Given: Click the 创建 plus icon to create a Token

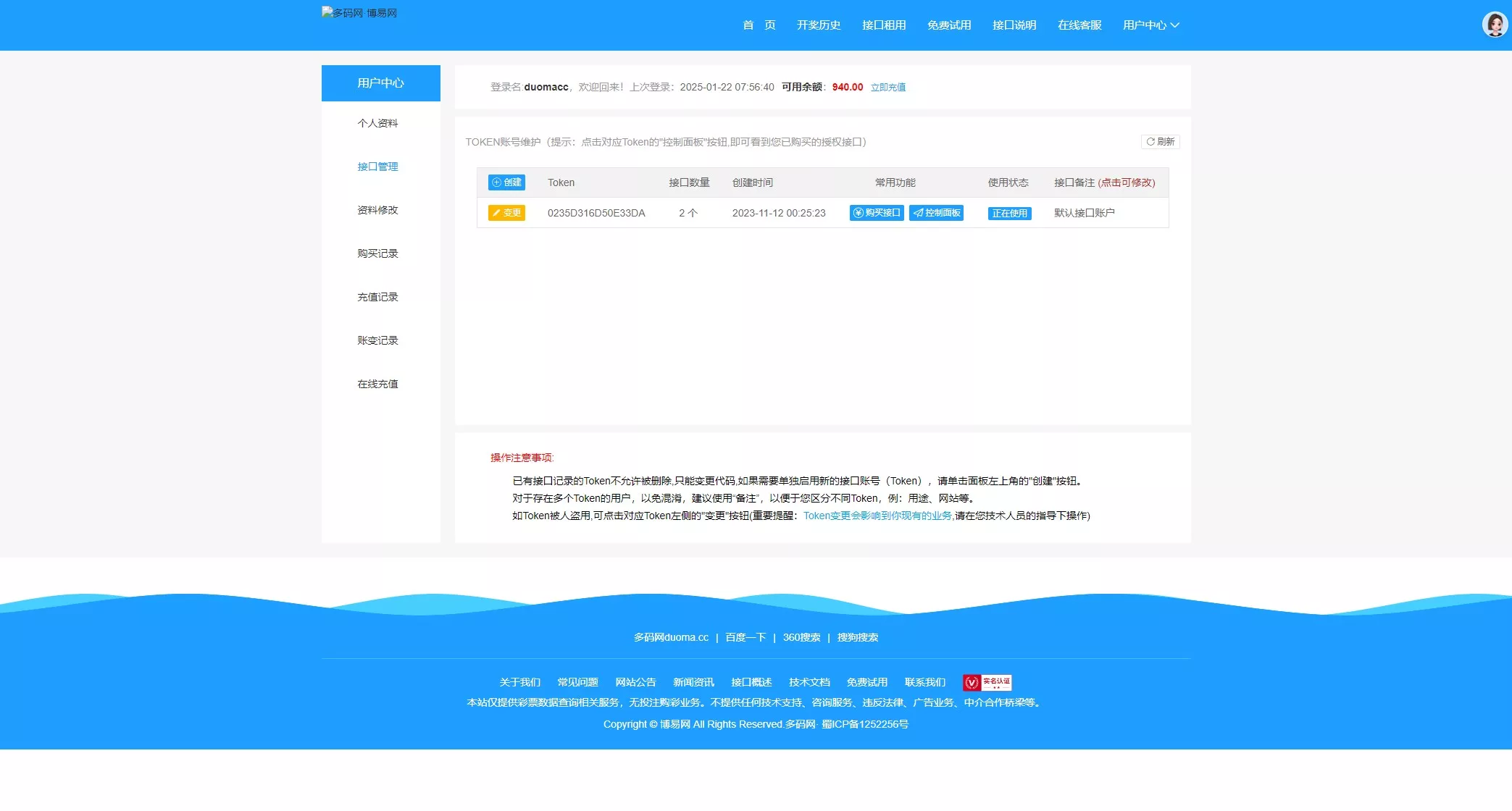Looking at the screenshot, I should (496, 182).
